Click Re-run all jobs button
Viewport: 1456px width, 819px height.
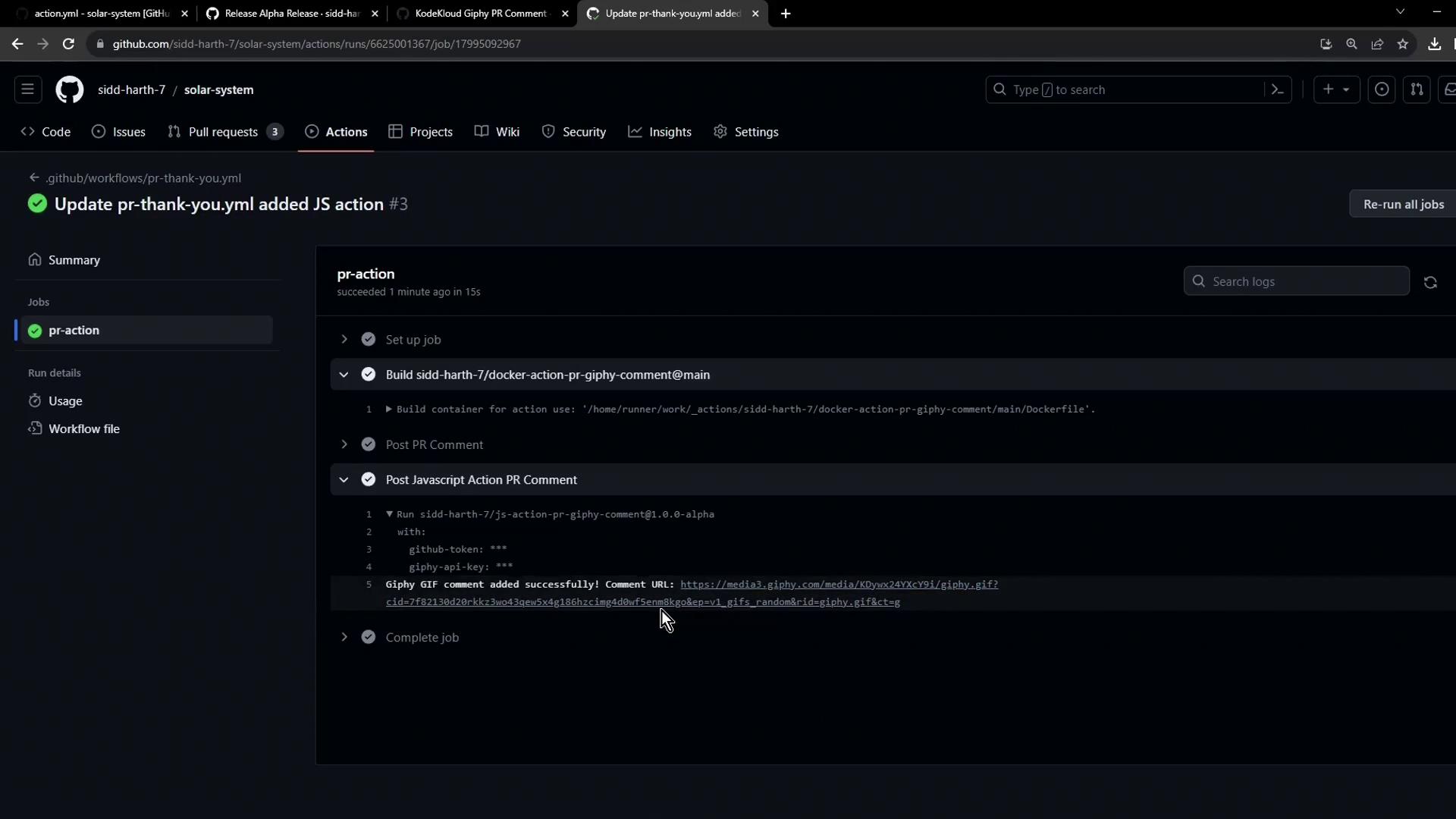[1403, 204]
